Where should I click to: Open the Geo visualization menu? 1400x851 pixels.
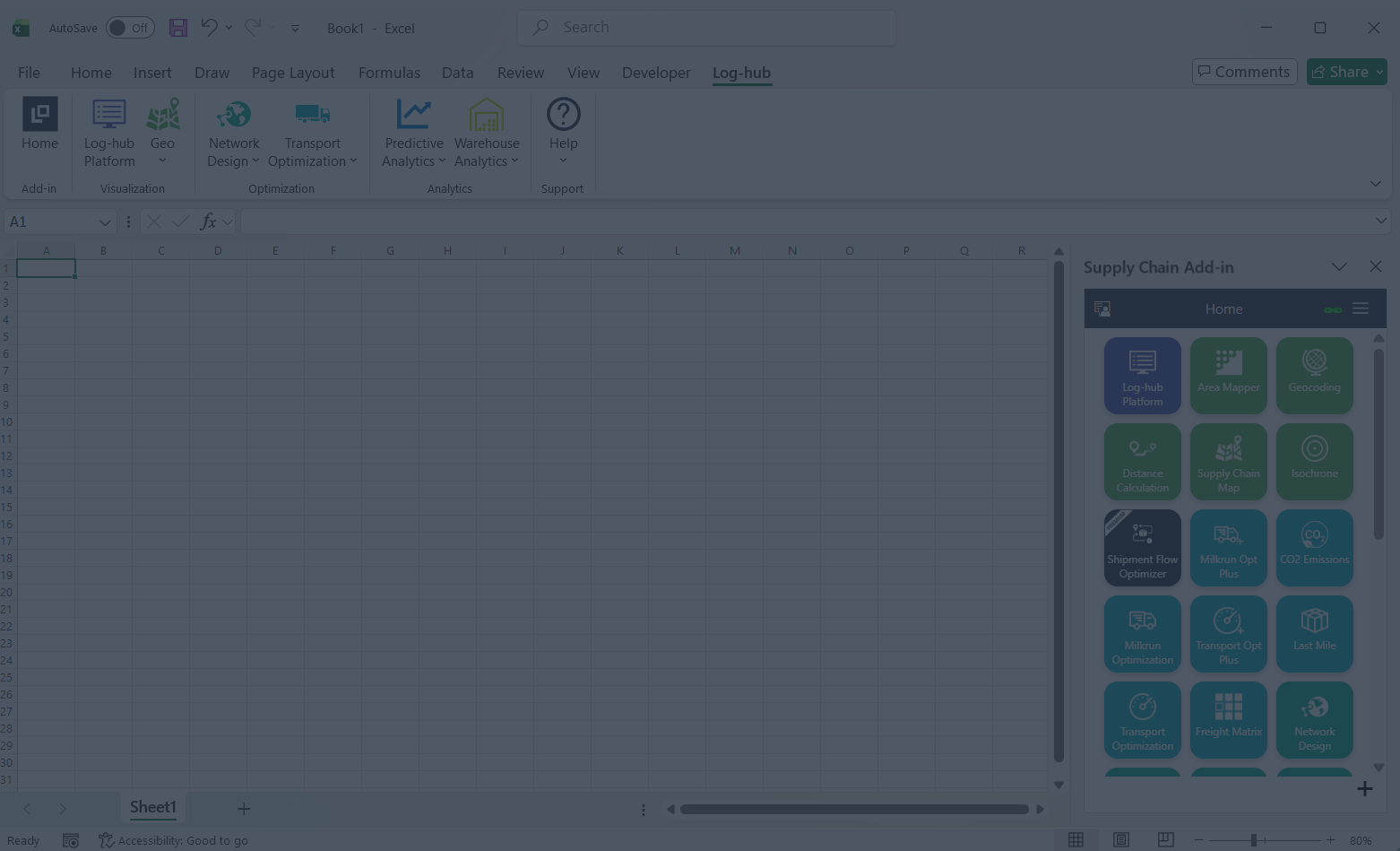[x=162, y=133]
